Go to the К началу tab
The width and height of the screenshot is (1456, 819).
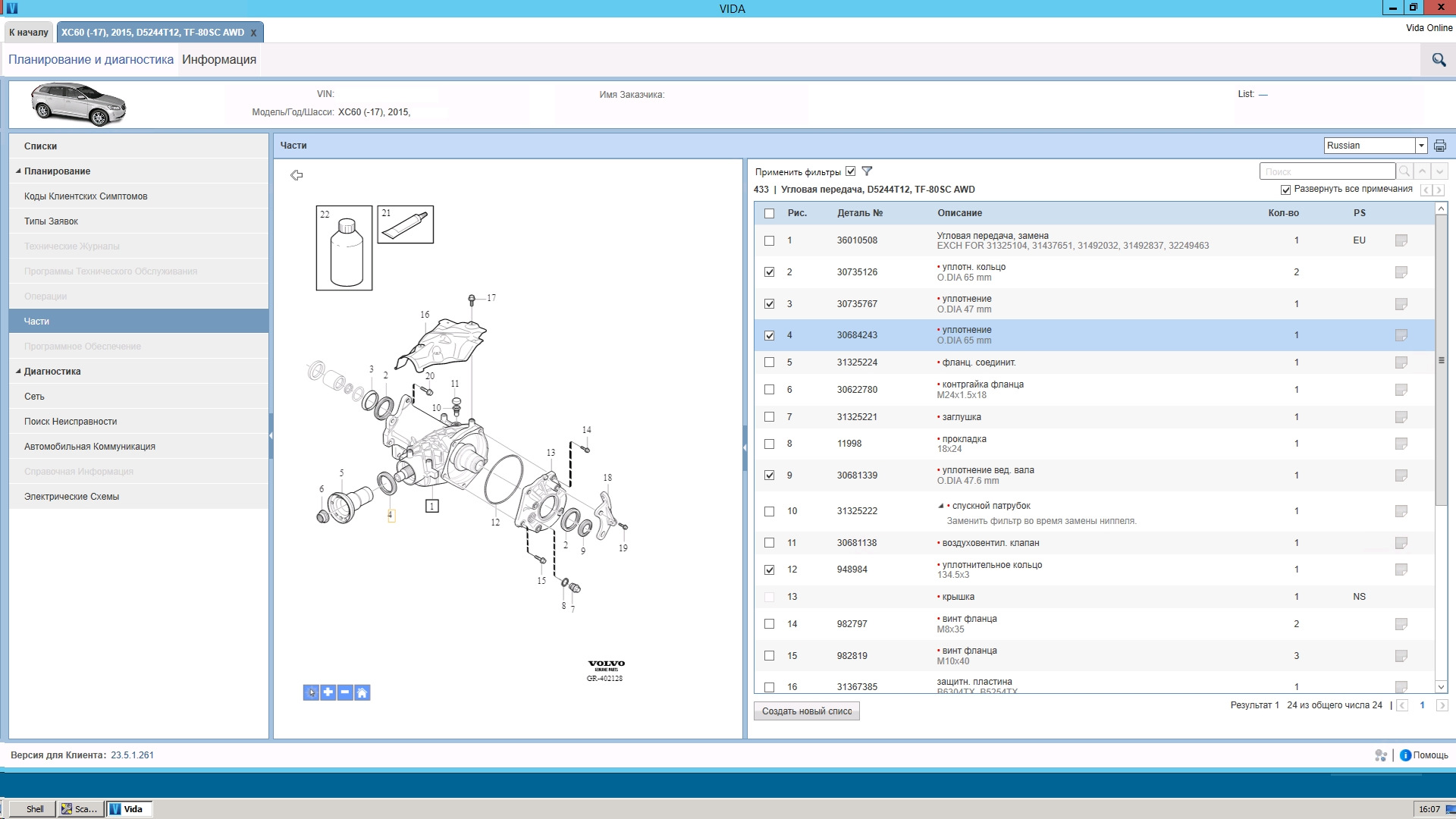(29, 33)
